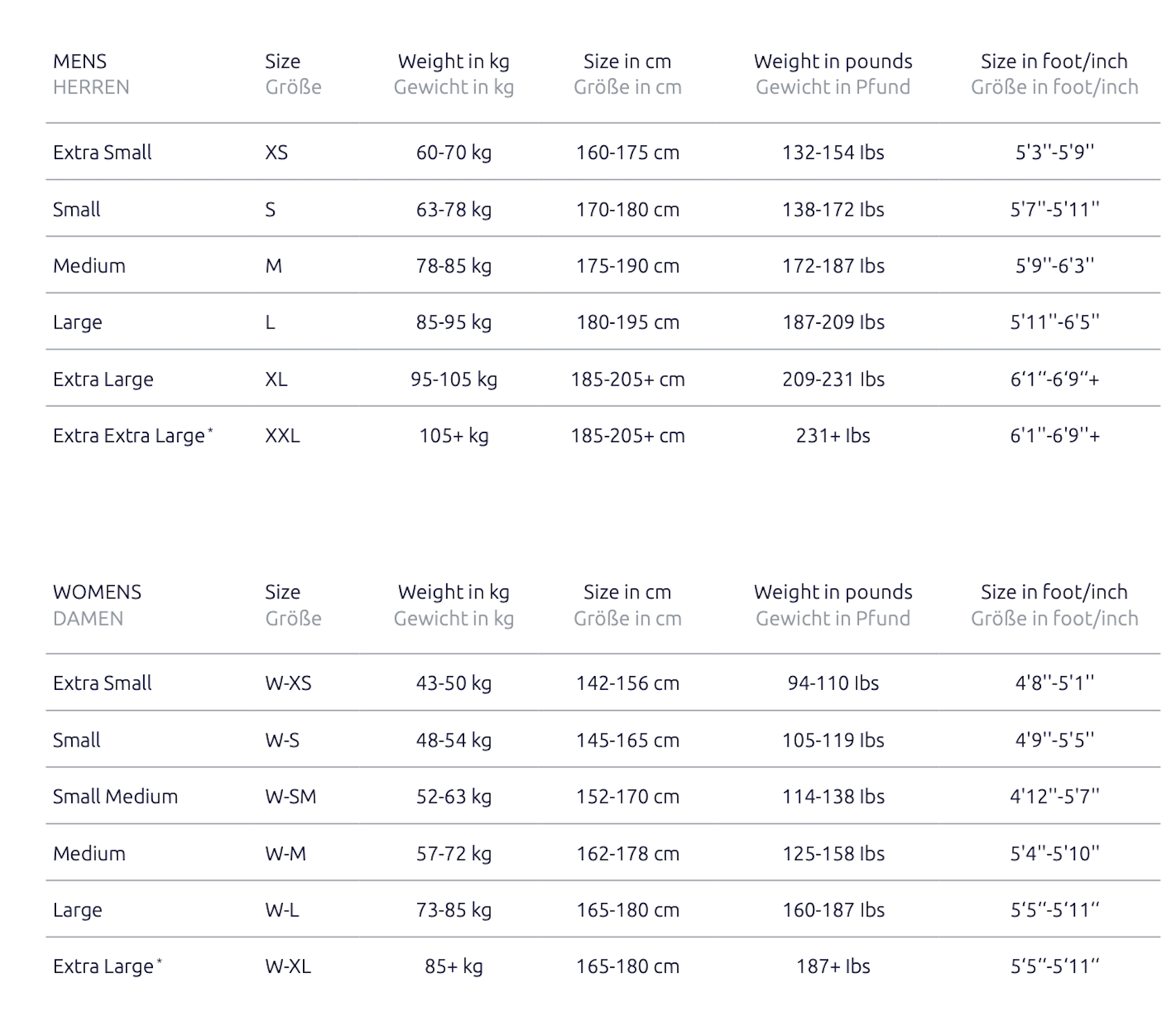Click the 160-175 cm height cell
Screen dimensions: 1176x1013
627,152
